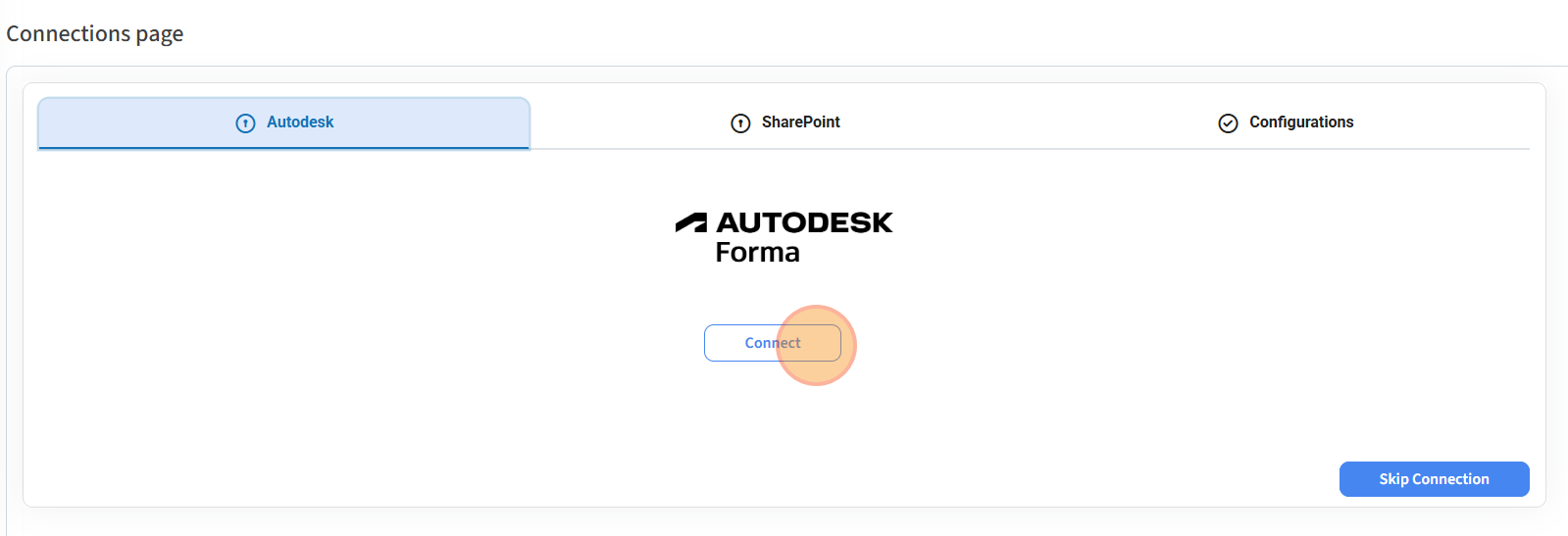The width and height of the screenshot is (1568, 536).
Task: Click the Configurations checkmark circle icon
Action: (x=1228, y=123)
